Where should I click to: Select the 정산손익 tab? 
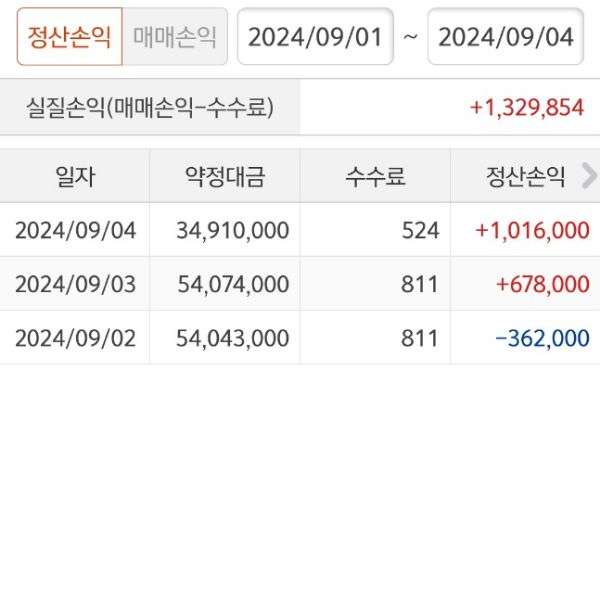pyautogui.click(x=70, y=37)
